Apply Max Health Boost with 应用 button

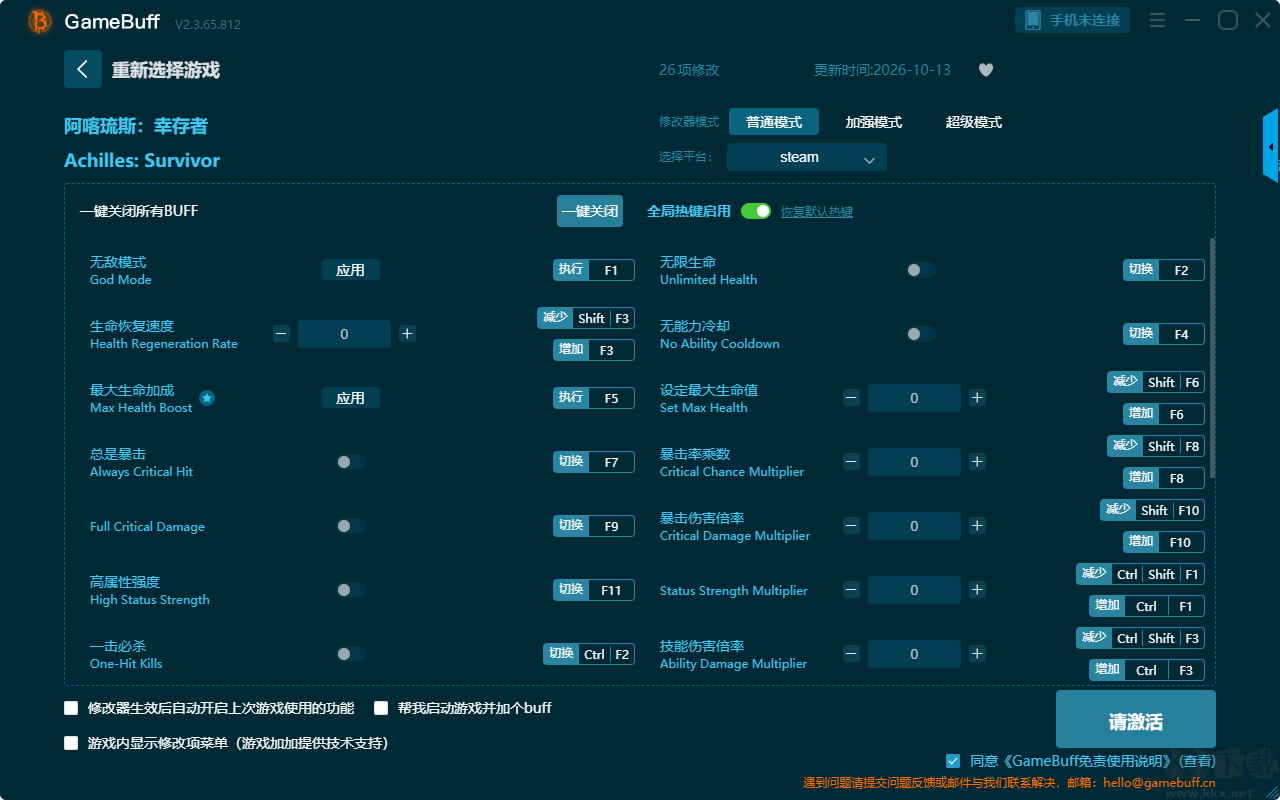(x=351, y=398)
